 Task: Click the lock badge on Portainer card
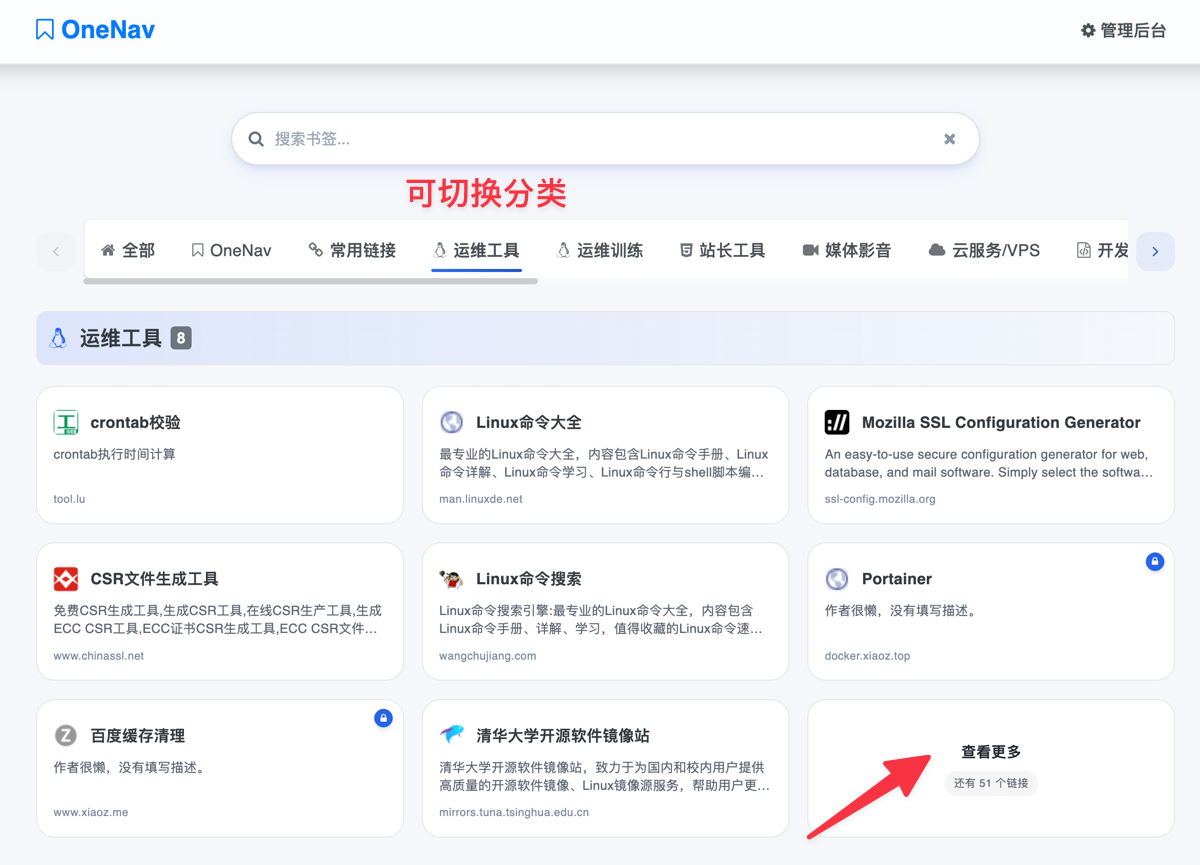[1155, 562]
